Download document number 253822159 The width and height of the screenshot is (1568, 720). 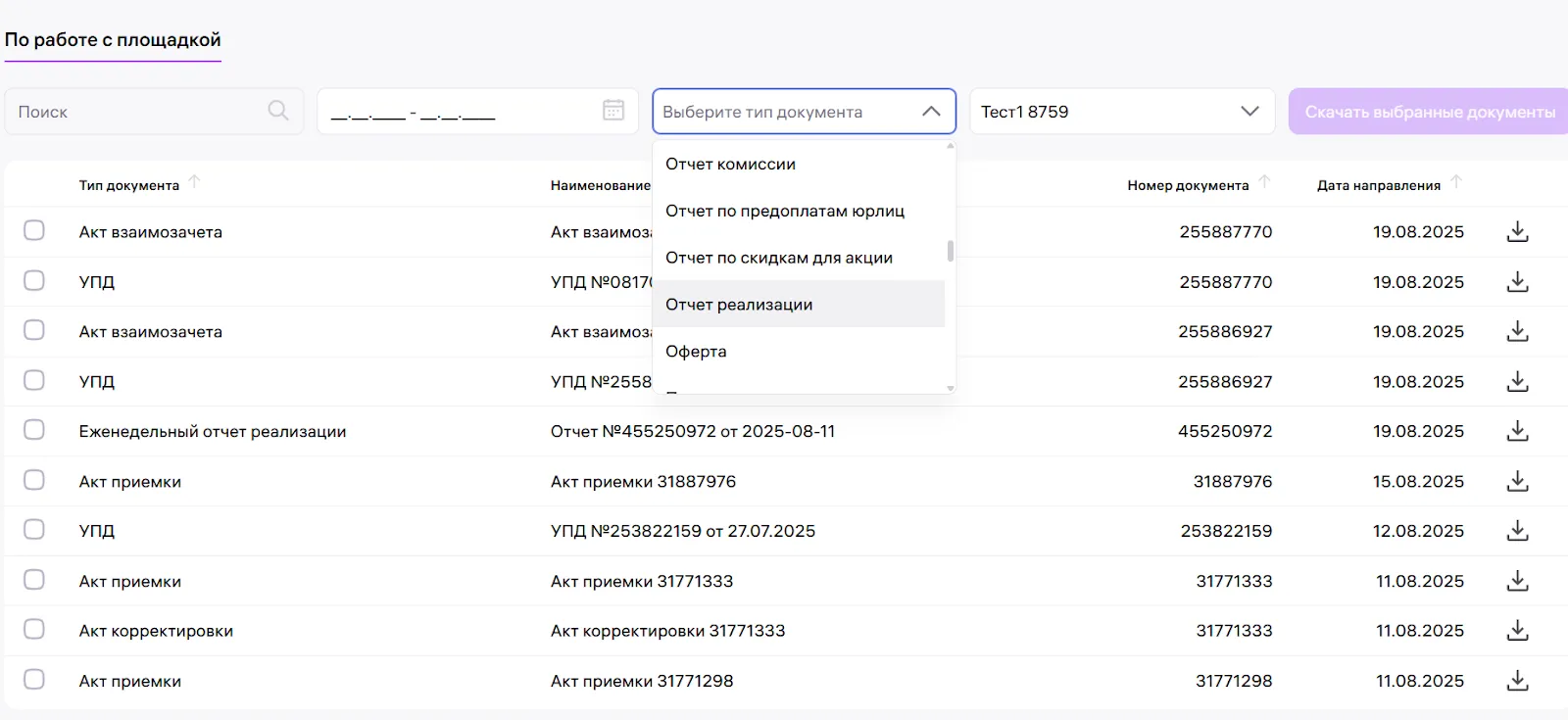pos(1517,531)
